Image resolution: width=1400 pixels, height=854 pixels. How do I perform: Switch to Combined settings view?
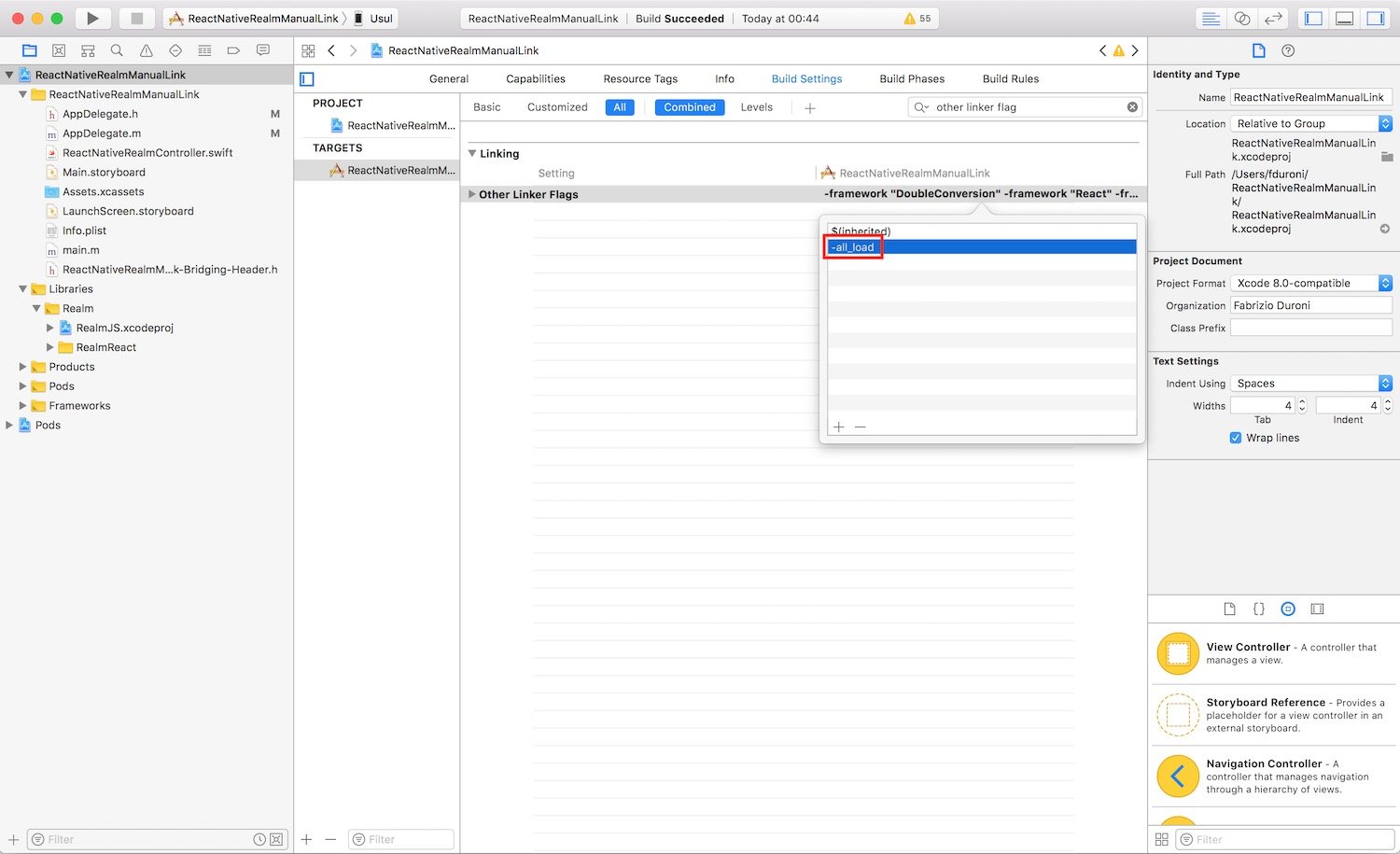690,107
